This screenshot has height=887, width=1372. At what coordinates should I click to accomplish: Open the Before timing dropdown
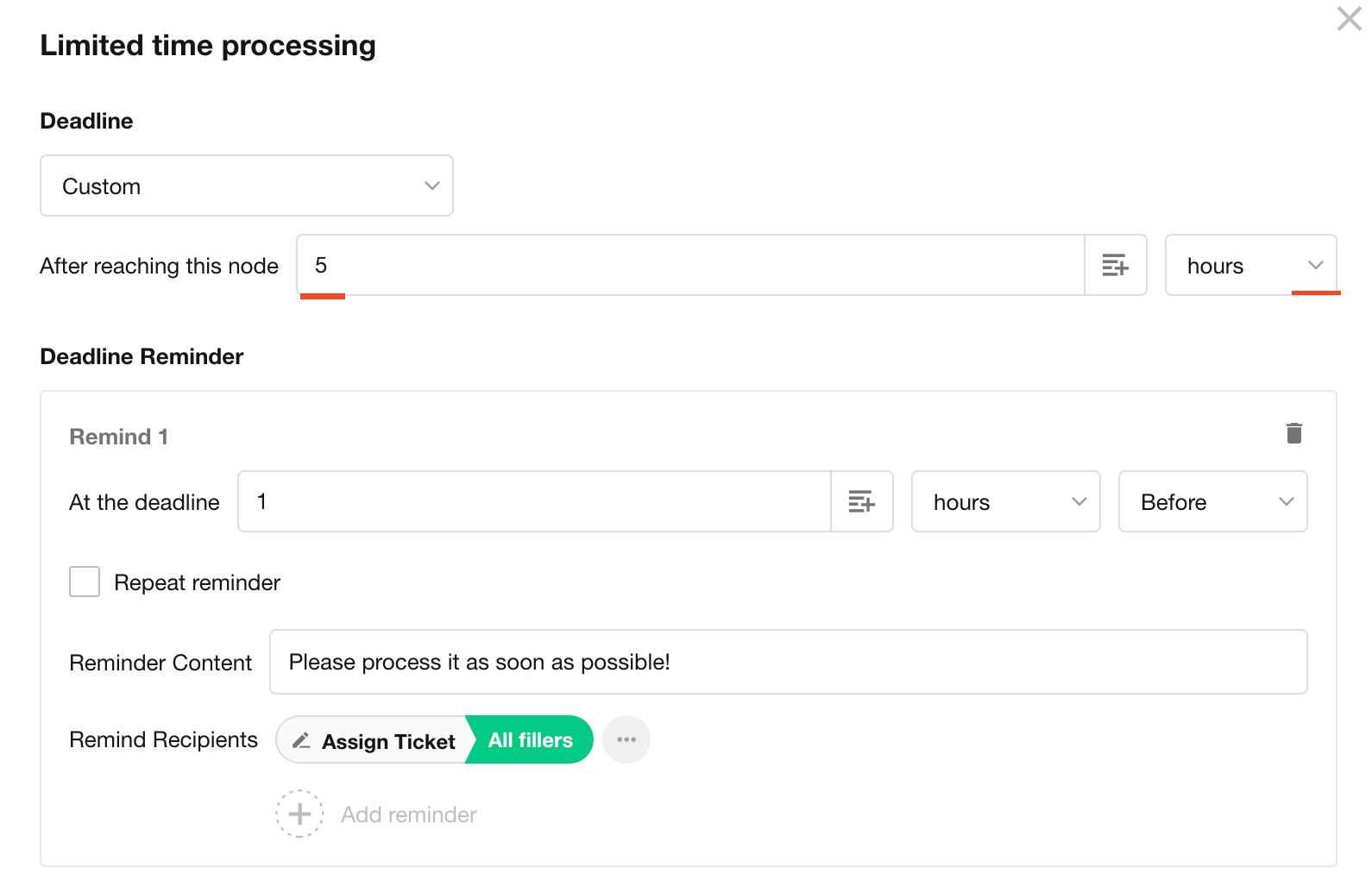[x=1212, y=501]
